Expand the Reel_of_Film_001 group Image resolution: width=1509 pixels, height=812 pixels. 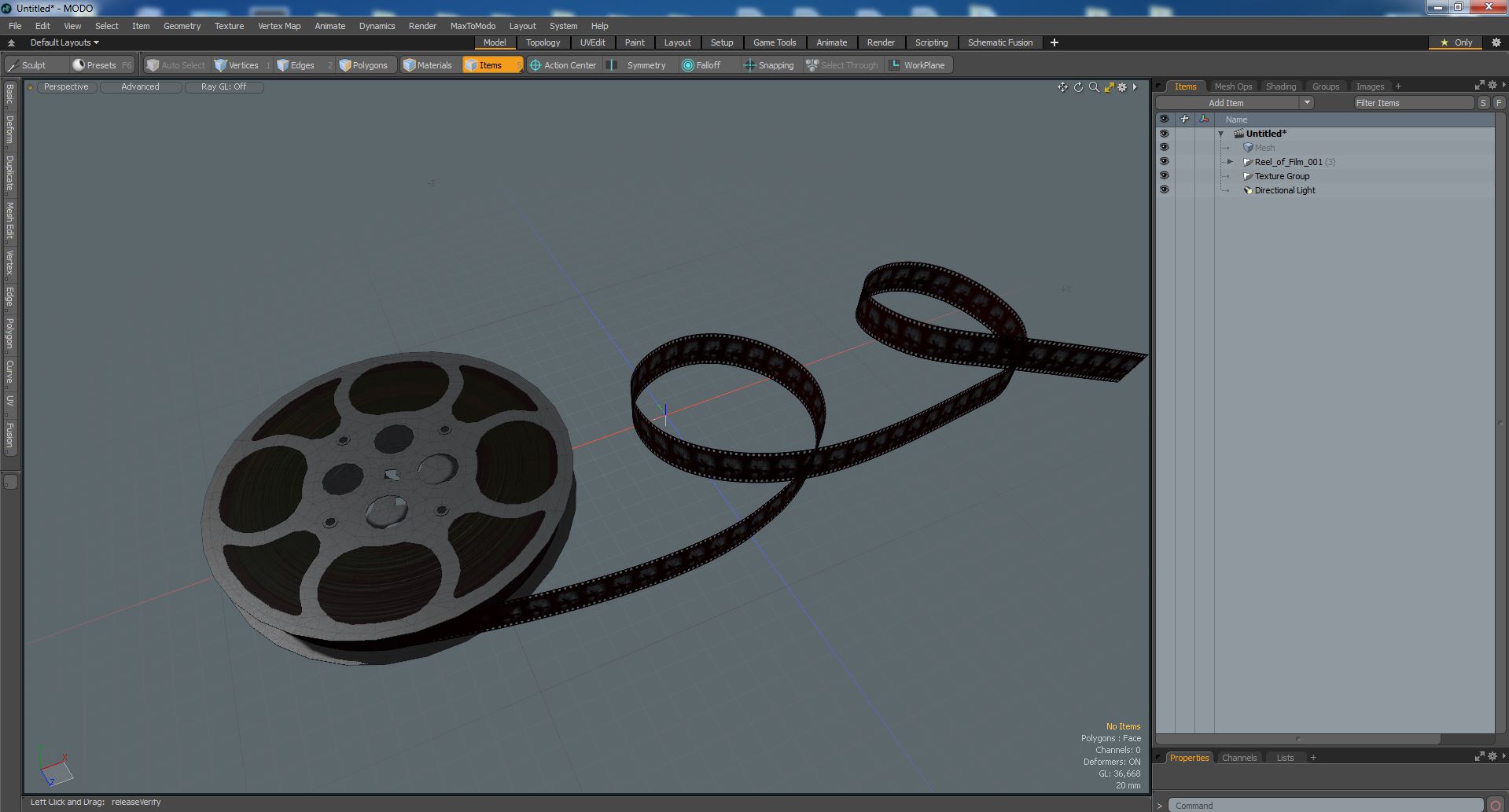(x=1231, y=162)
